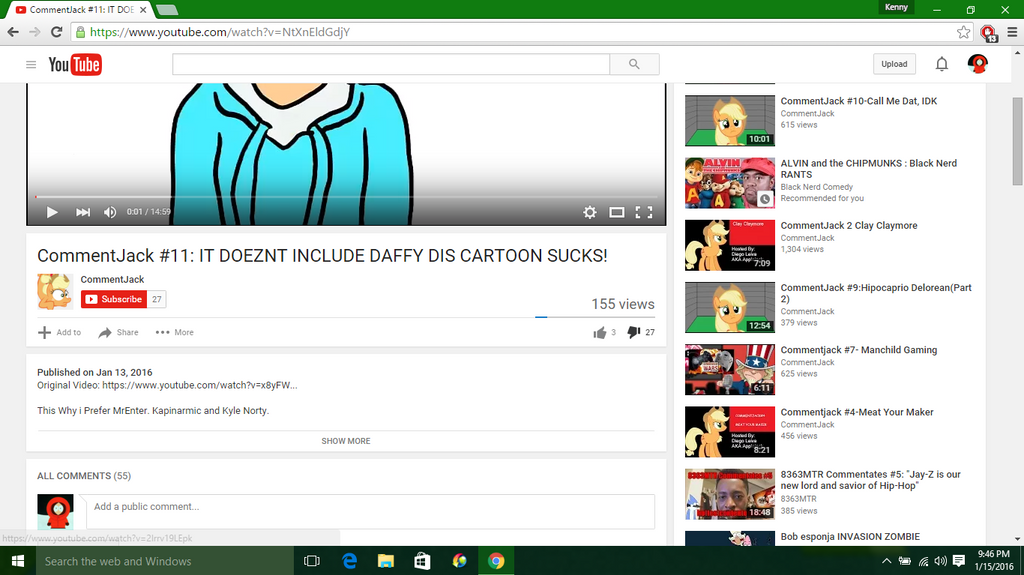Image resolution: width=1024 pixels, height=575 pixels.
Task: Bookmark this page star
Action: pos(963,32)
